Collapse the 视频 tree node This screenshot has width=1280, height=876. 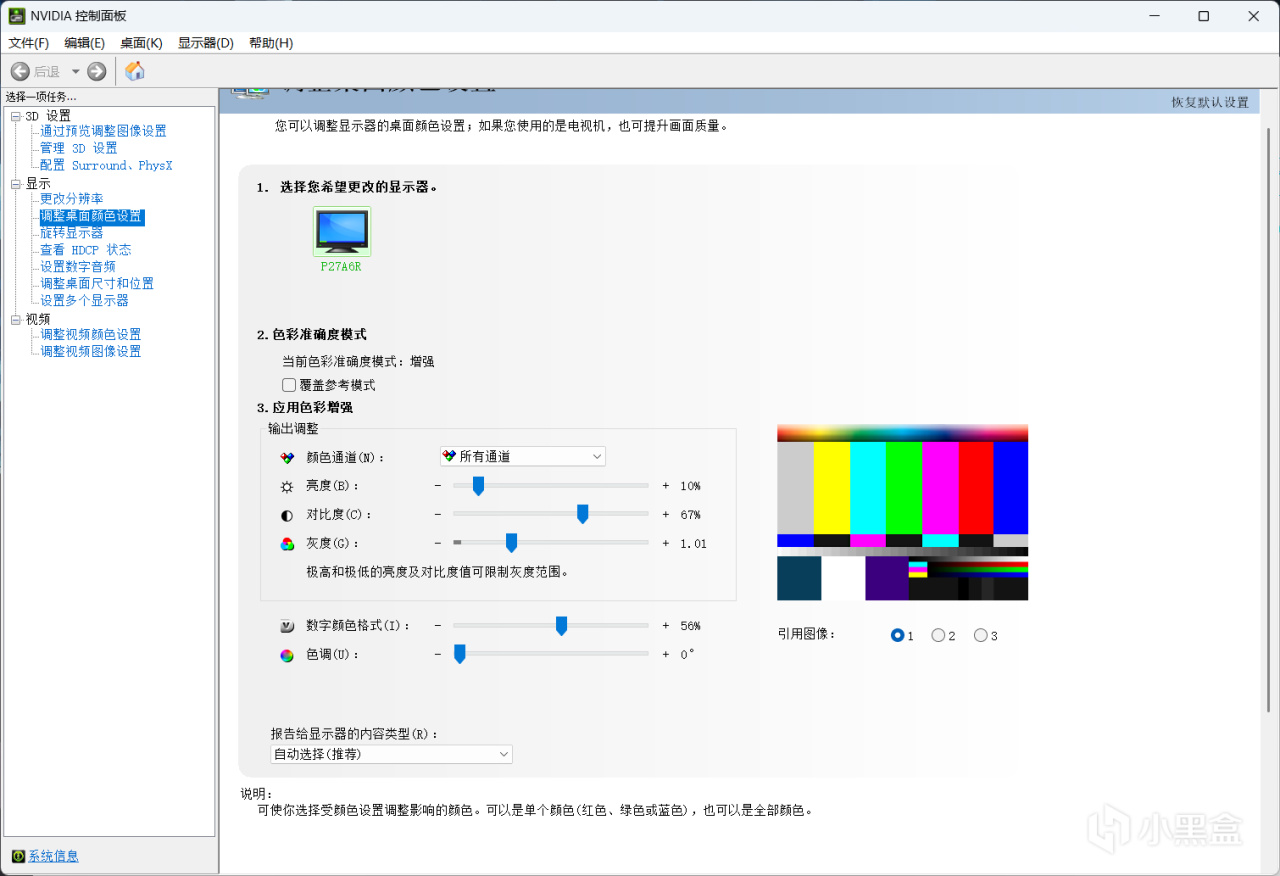pos(16,320)
